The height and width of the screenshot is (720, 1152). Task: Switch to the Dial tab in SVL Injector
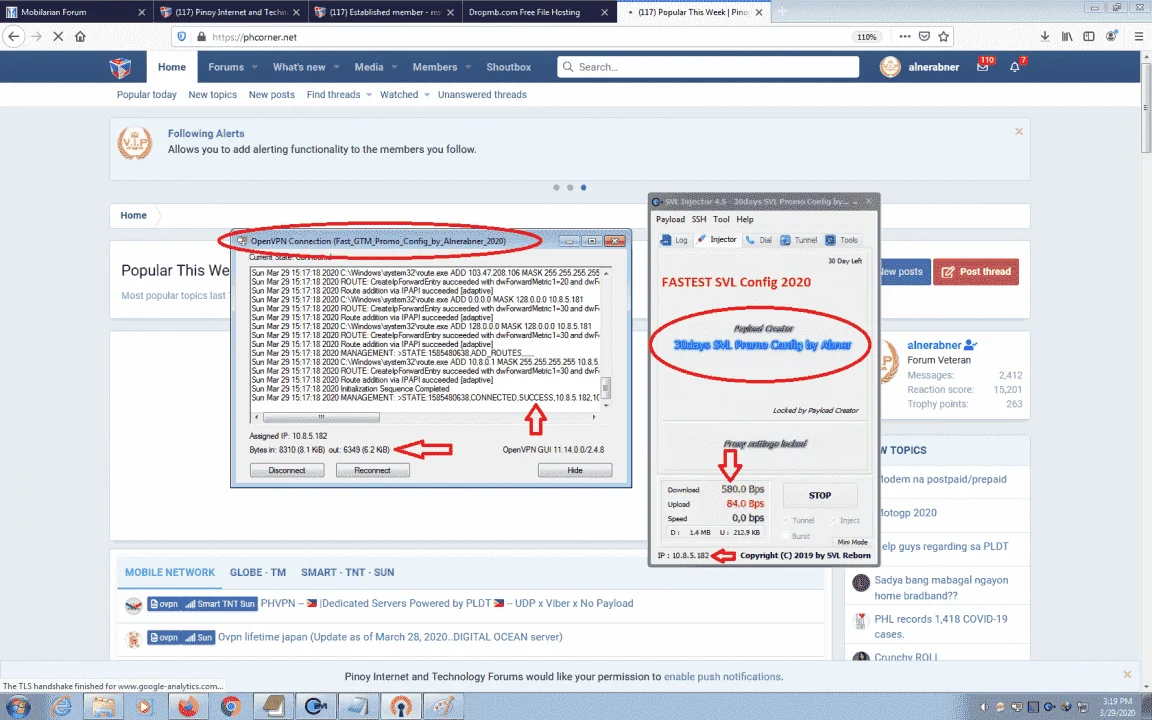click(758, 240)
